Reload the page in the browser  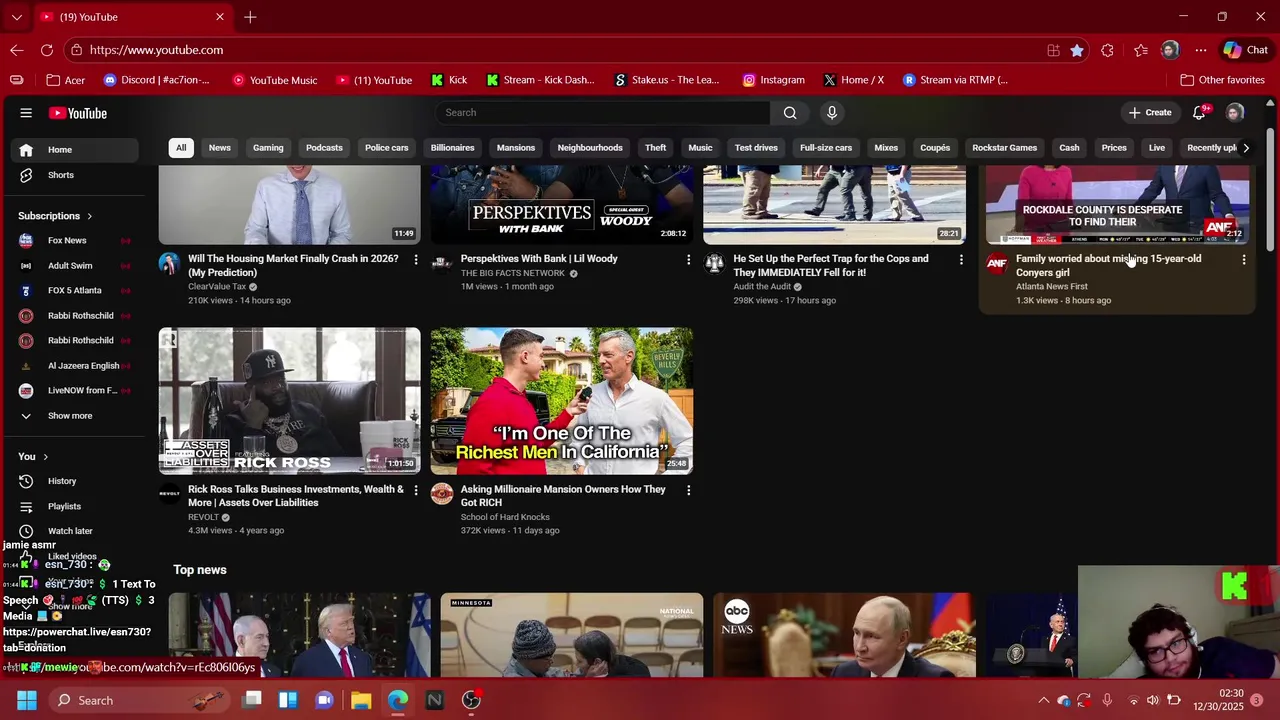click(x=47, y=50)
